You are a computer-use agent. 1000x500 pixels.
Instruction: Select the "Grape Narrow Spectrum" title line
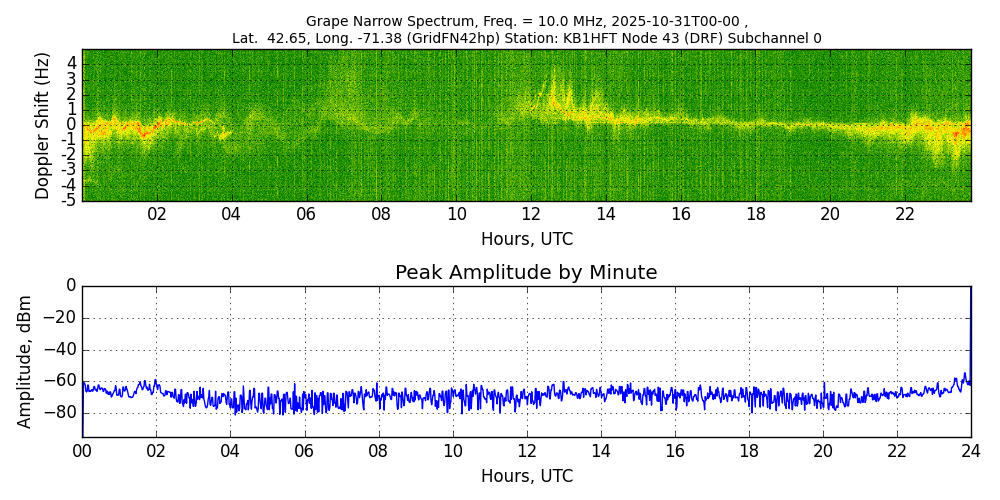[x=526, y=21]
